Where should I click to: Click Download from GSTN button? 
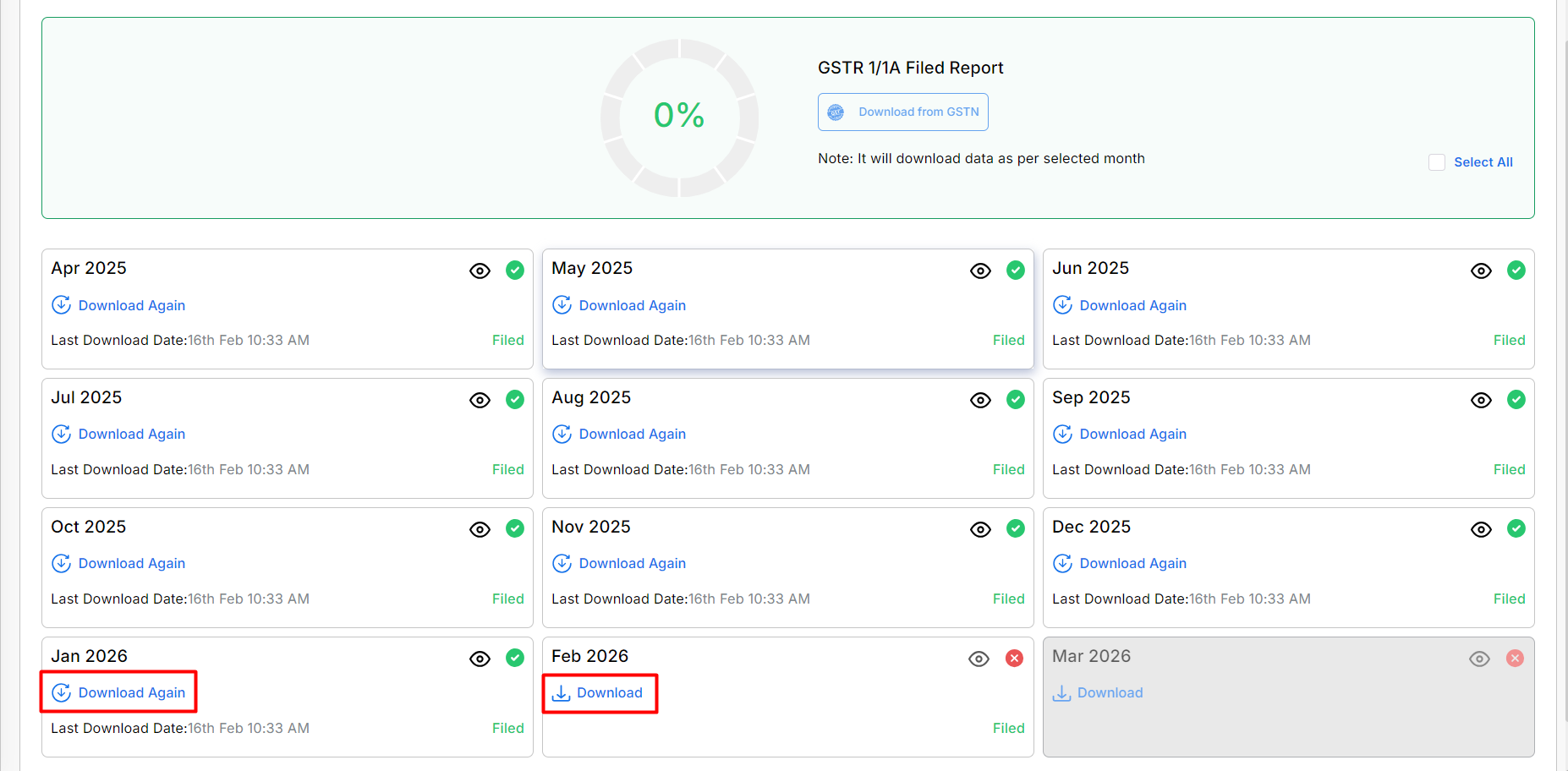(x=902, y=112)
